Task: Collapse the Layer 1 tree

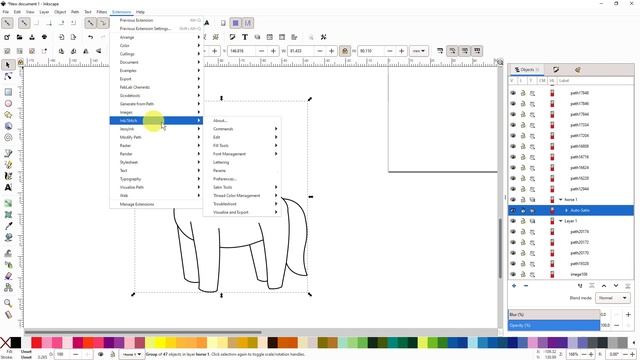Action: point(560,221)
